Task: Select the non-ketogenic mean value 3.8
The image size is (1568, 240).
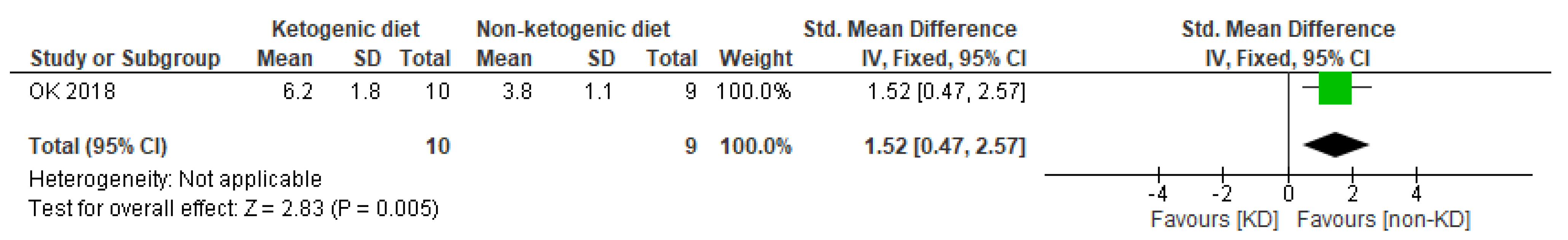Action: click(x=517, y=91)
